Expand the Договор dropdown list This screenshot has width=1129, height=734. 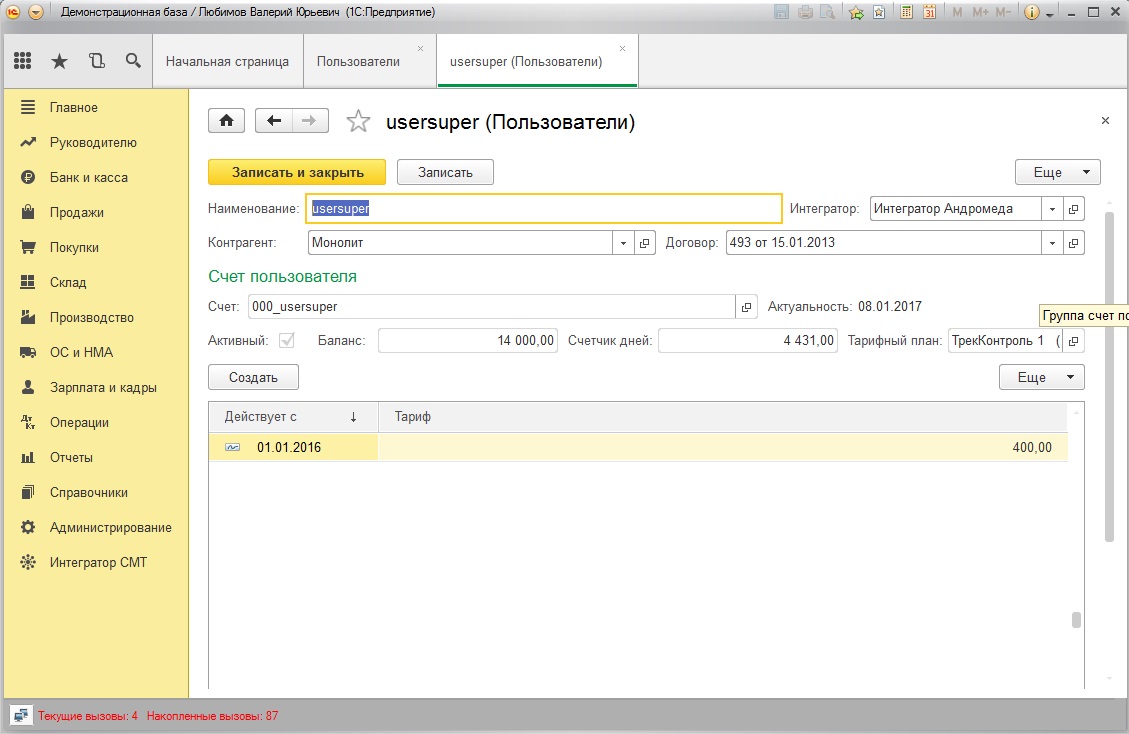1052,243
